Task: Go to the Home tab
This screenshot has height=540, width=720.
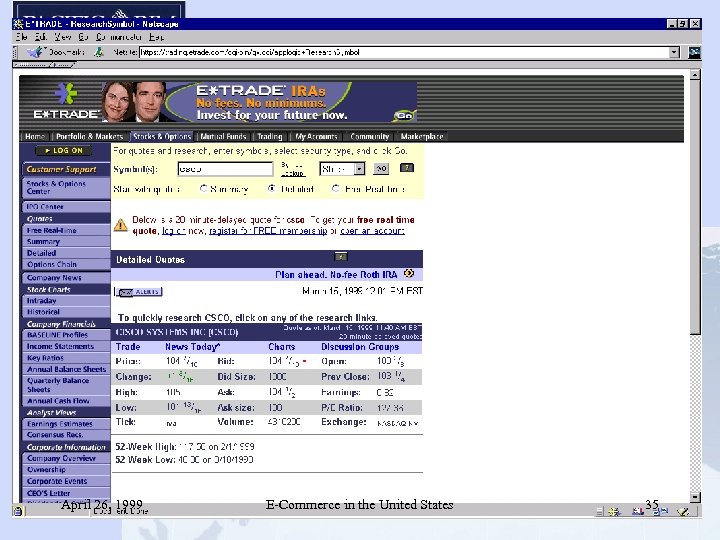Action: click(x=35, y=136)
